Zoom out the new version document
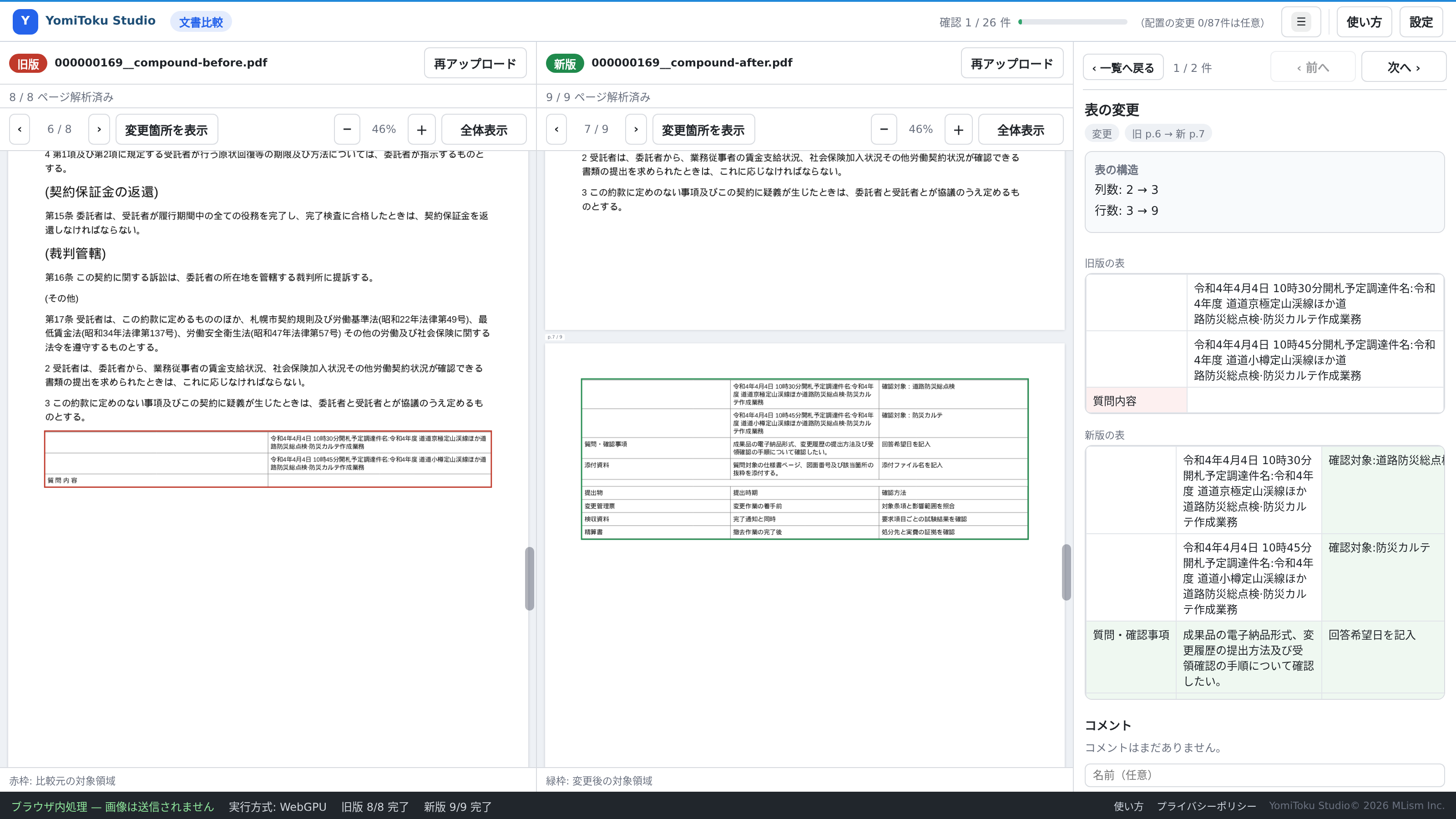Screen dimensions: 1456x819 (x=884, y=129)
